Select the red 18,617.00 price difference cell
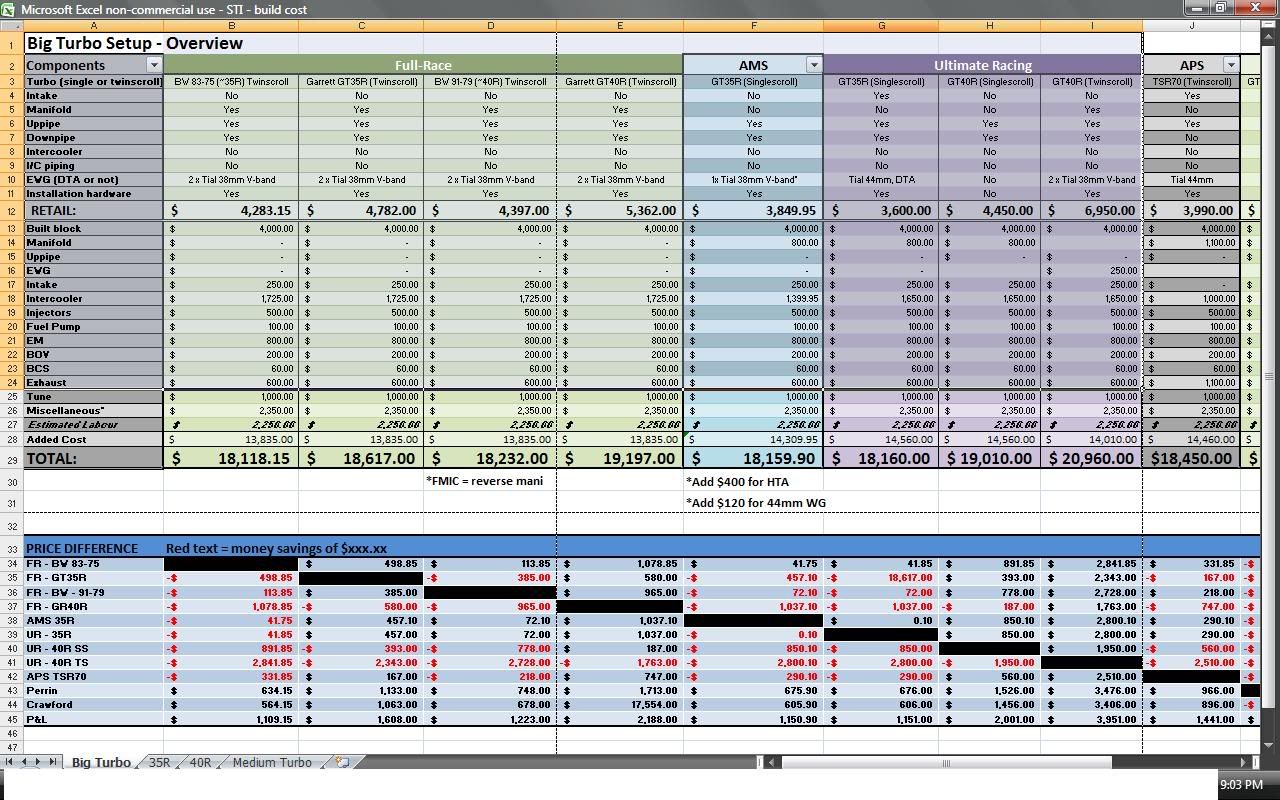The width and height of the screenshot is (1280, 800). click(881, 578)
